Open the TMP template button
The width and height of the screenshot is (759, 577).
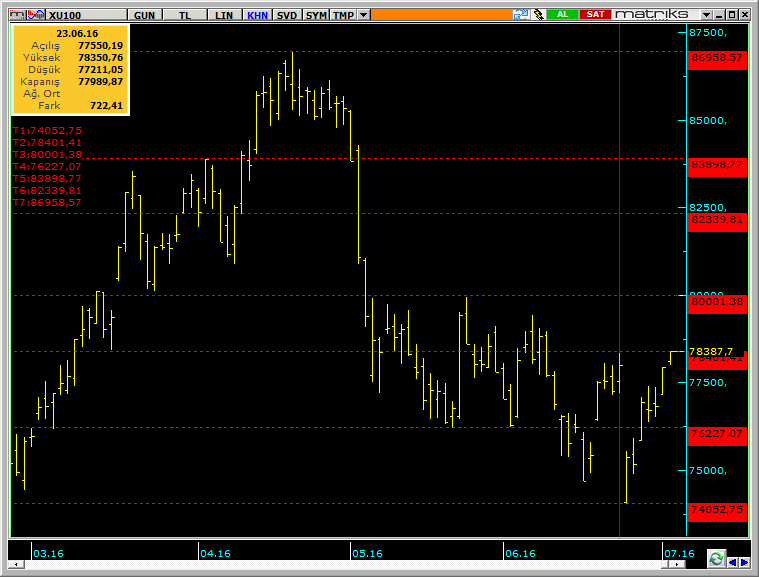pyautogui.click(x=343, y=15)
